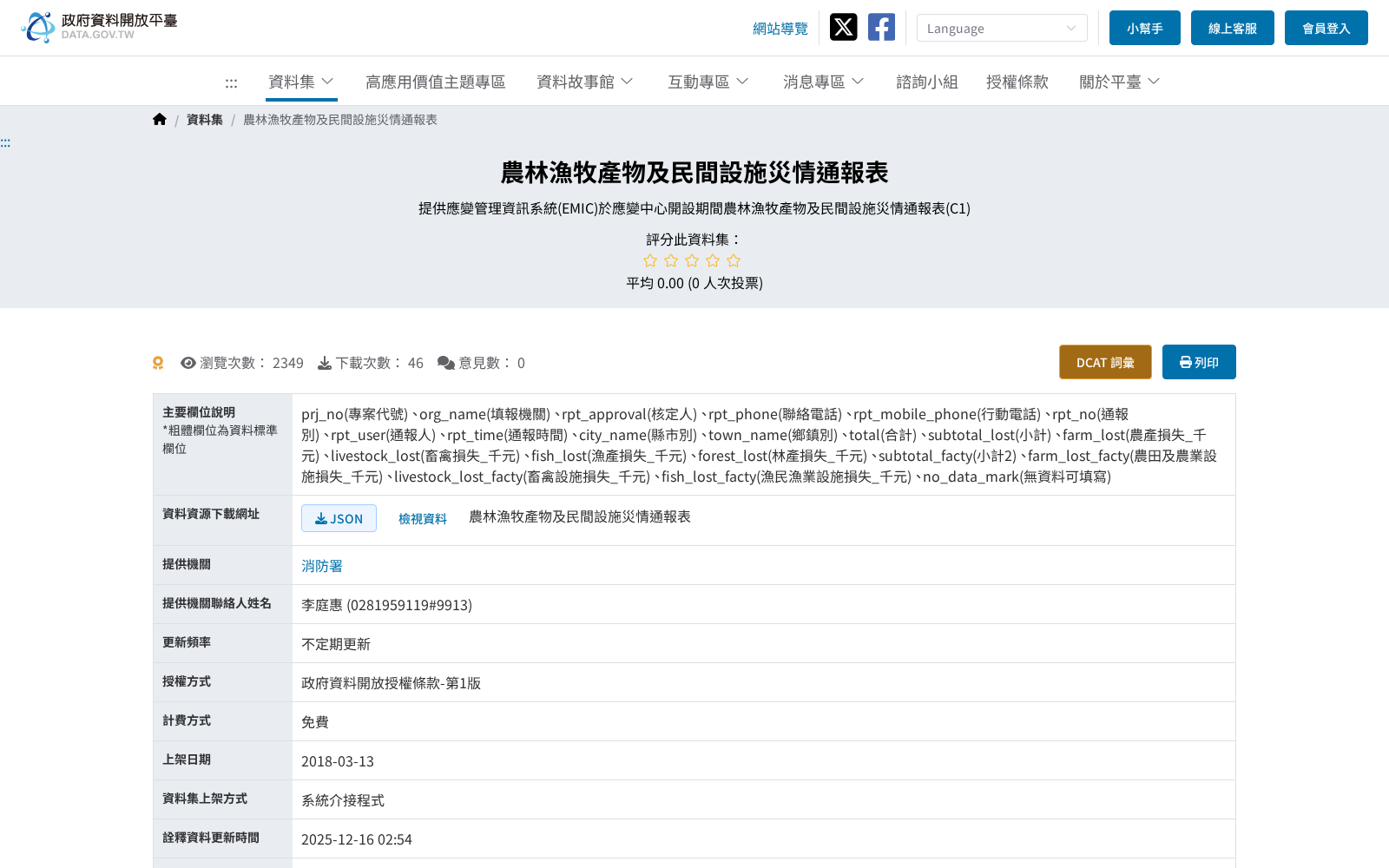The width and height of the screenshot is (1389, 868).
Task: Click the data.gov.tw site logo
Action: (99, 27)
